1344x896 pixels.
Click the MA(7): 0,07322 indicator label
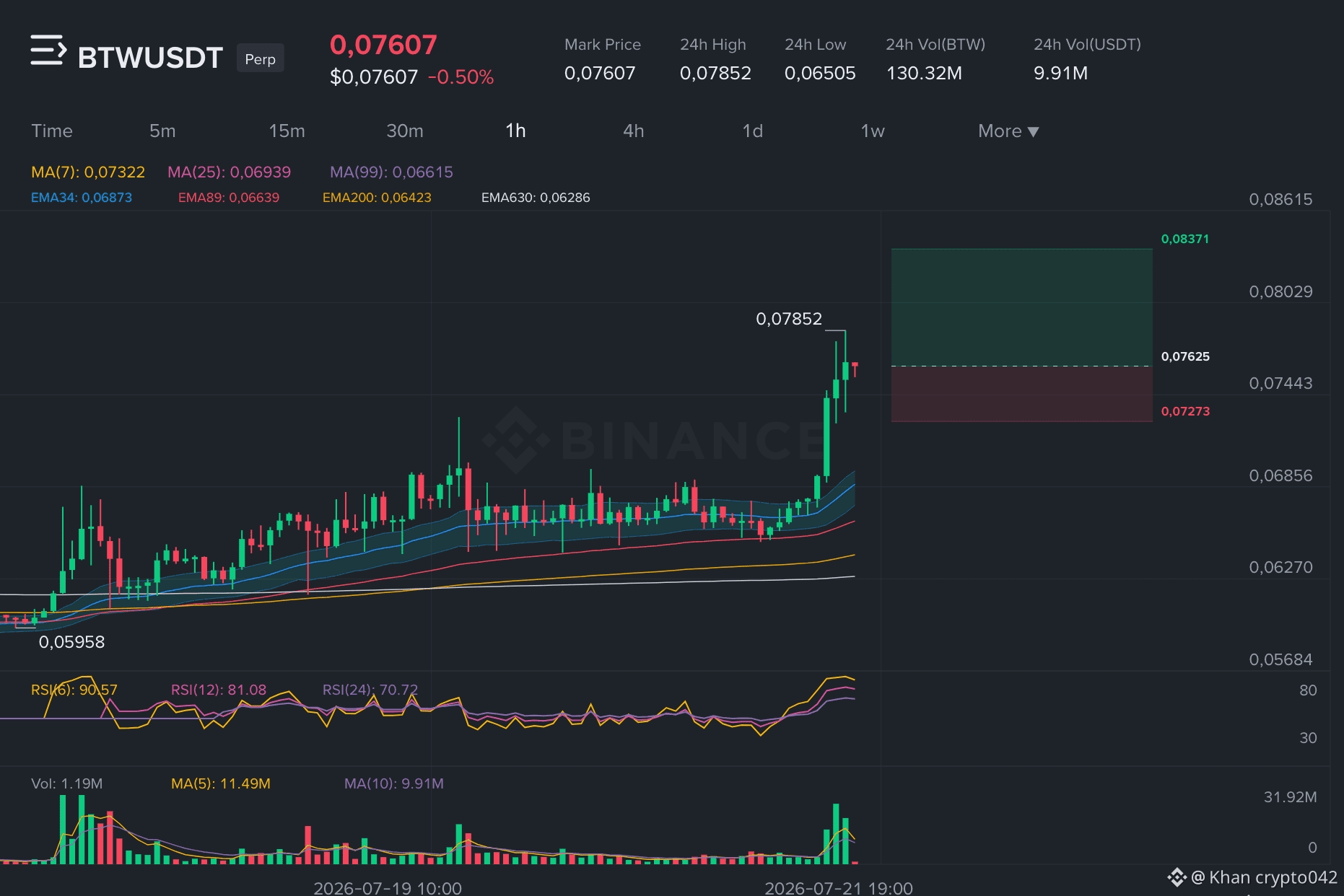(x=88, y=172)
